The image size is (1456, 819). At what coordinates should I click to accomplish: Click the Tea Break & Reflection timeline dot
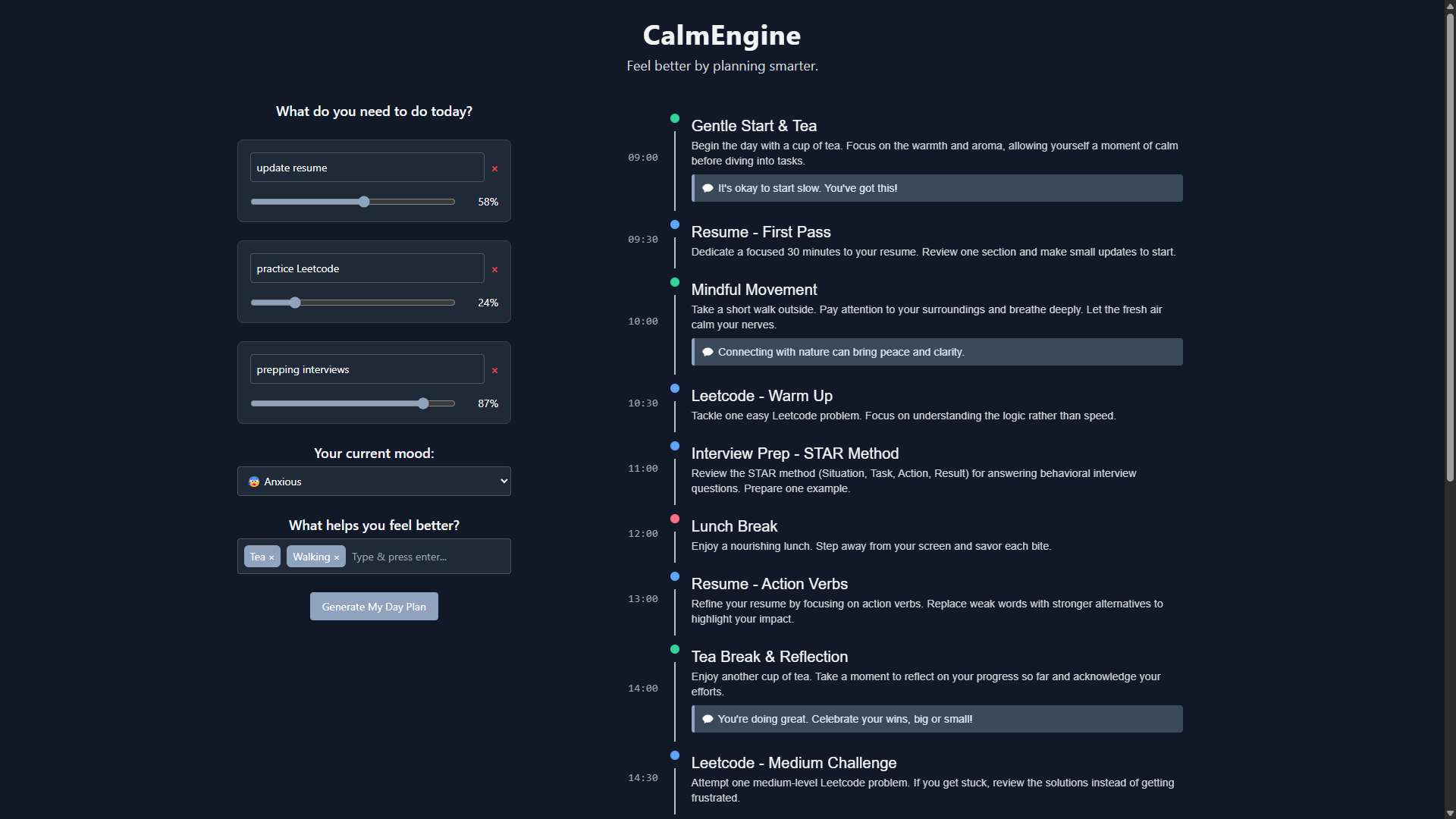(675, 649)
